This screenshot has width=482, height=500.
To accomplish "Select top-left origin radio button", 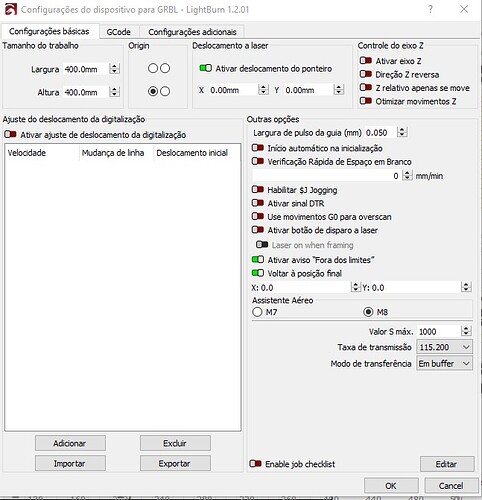I will 153,68.
